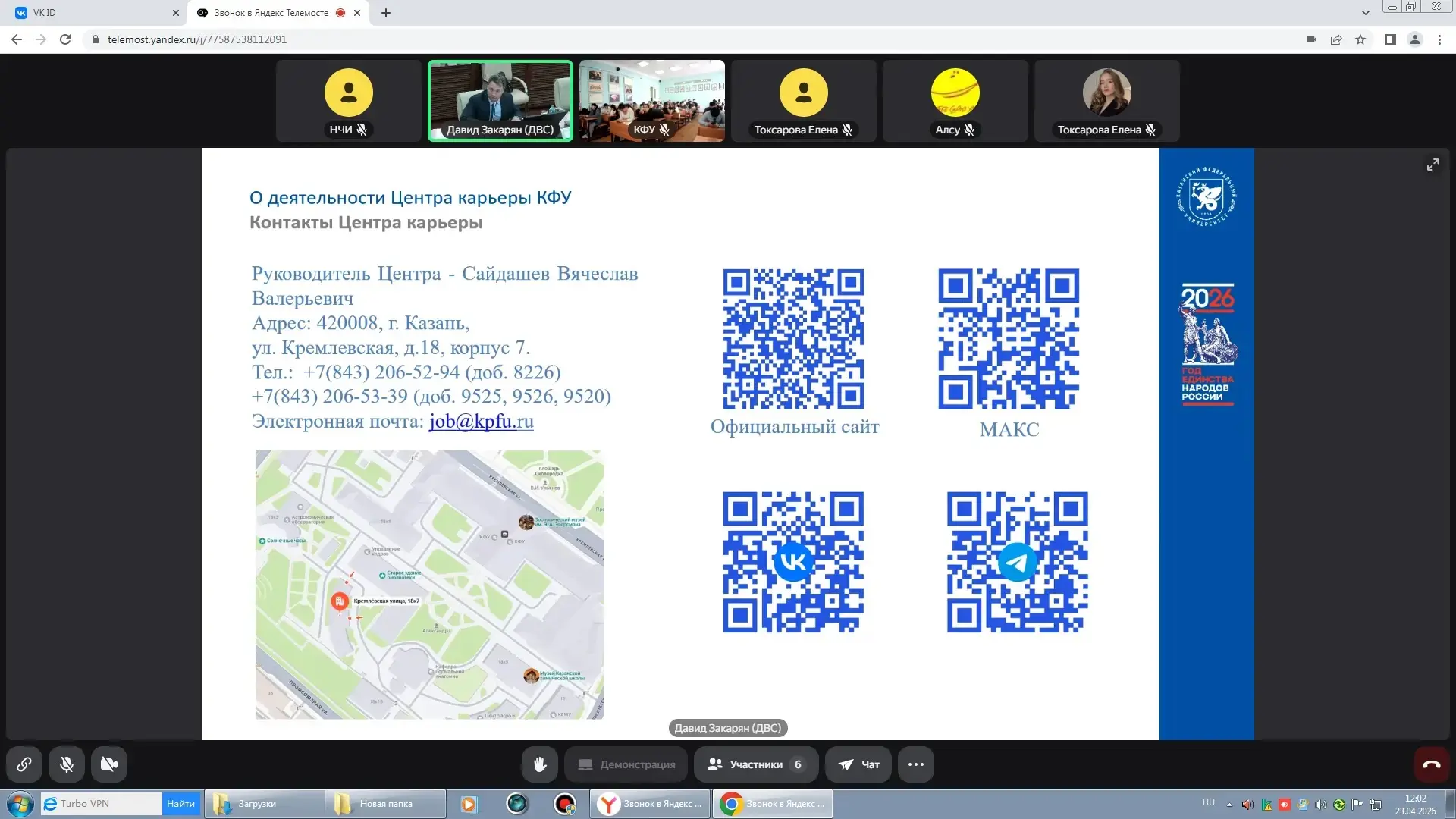Viewport: 1456px width, 819px height.
Task: View site information lock icon
Action: pos(95,39)
